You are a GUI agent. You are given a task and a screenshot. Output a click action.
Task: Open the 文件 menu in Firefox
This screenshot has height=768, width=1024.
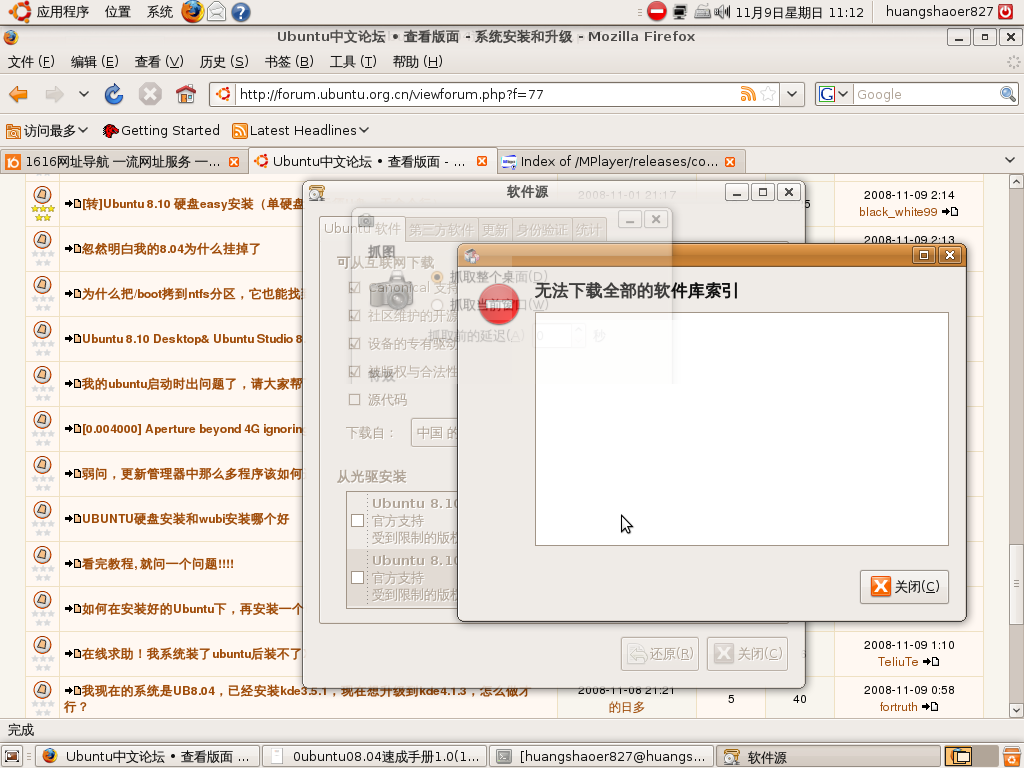tap(31, 62)
